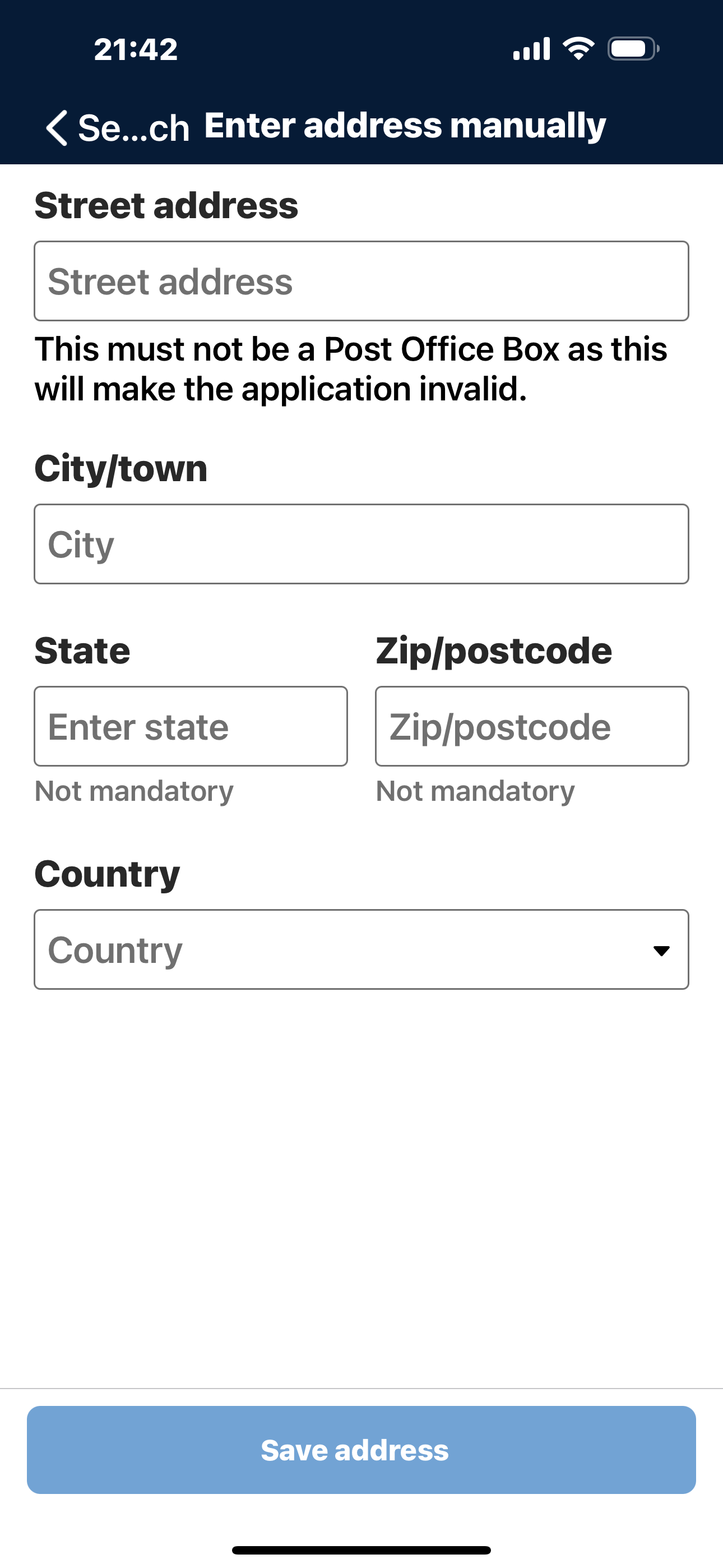723x1568 pixels.
Task: Click the Country dropdown arrow
Action: 661,950
